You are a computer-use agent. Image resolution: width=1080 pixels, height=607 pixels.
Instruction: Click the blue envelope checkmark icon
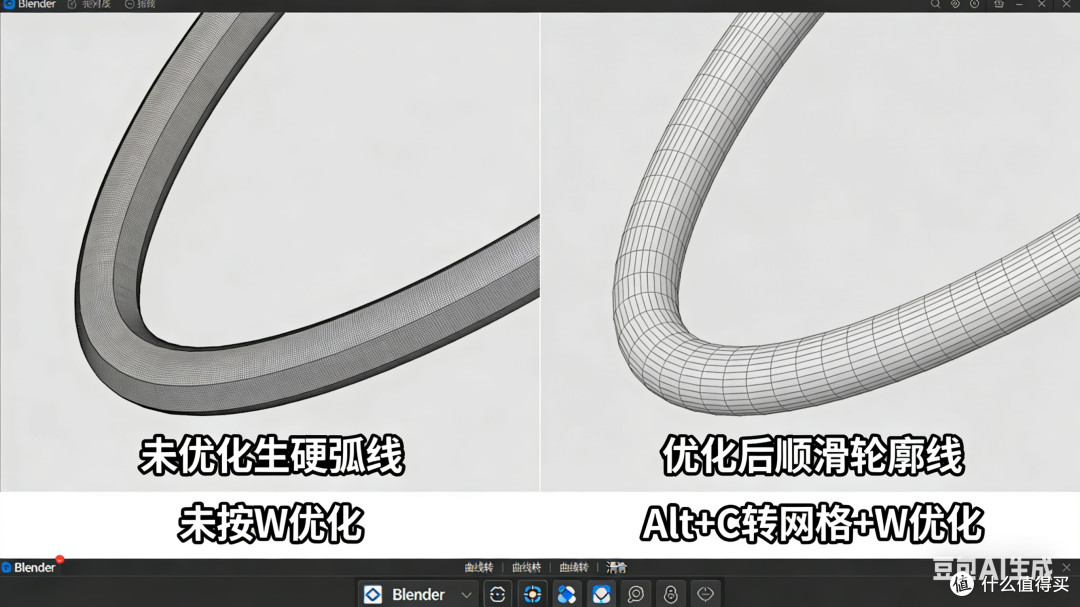[x=601, y=594]
